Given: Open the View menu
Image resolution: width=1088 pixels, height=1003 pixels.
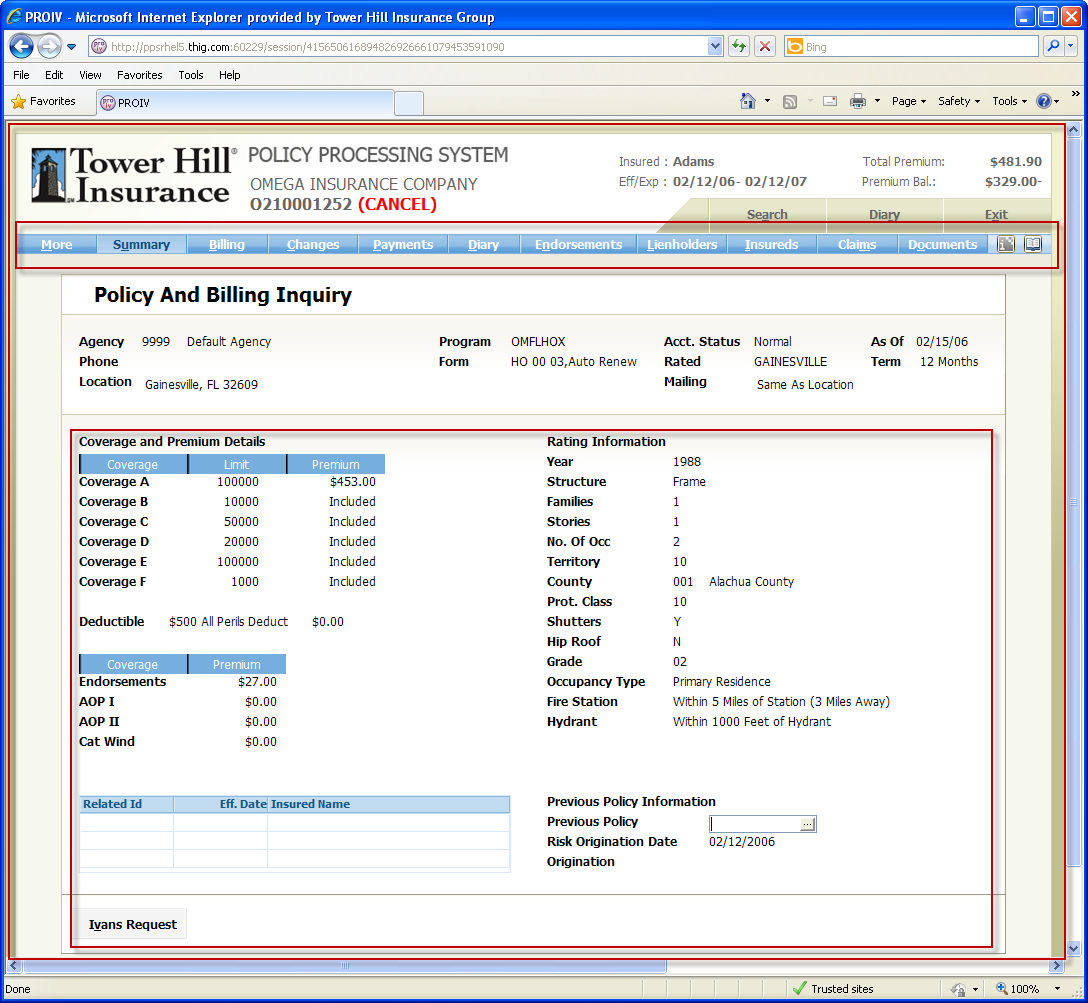Looking at the screenshot, I should point(90,75).
